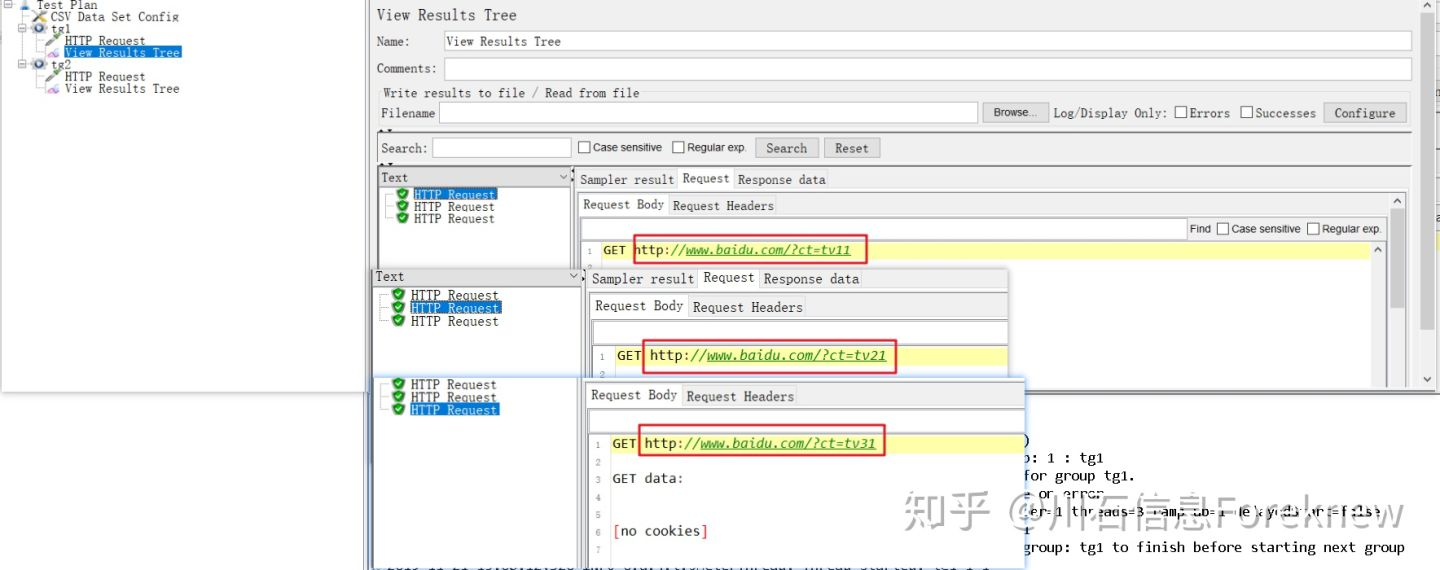Viewport: 1440px width, 570px height.
Task: Toggle Case sensitive next to Find
Action: 1222,229
